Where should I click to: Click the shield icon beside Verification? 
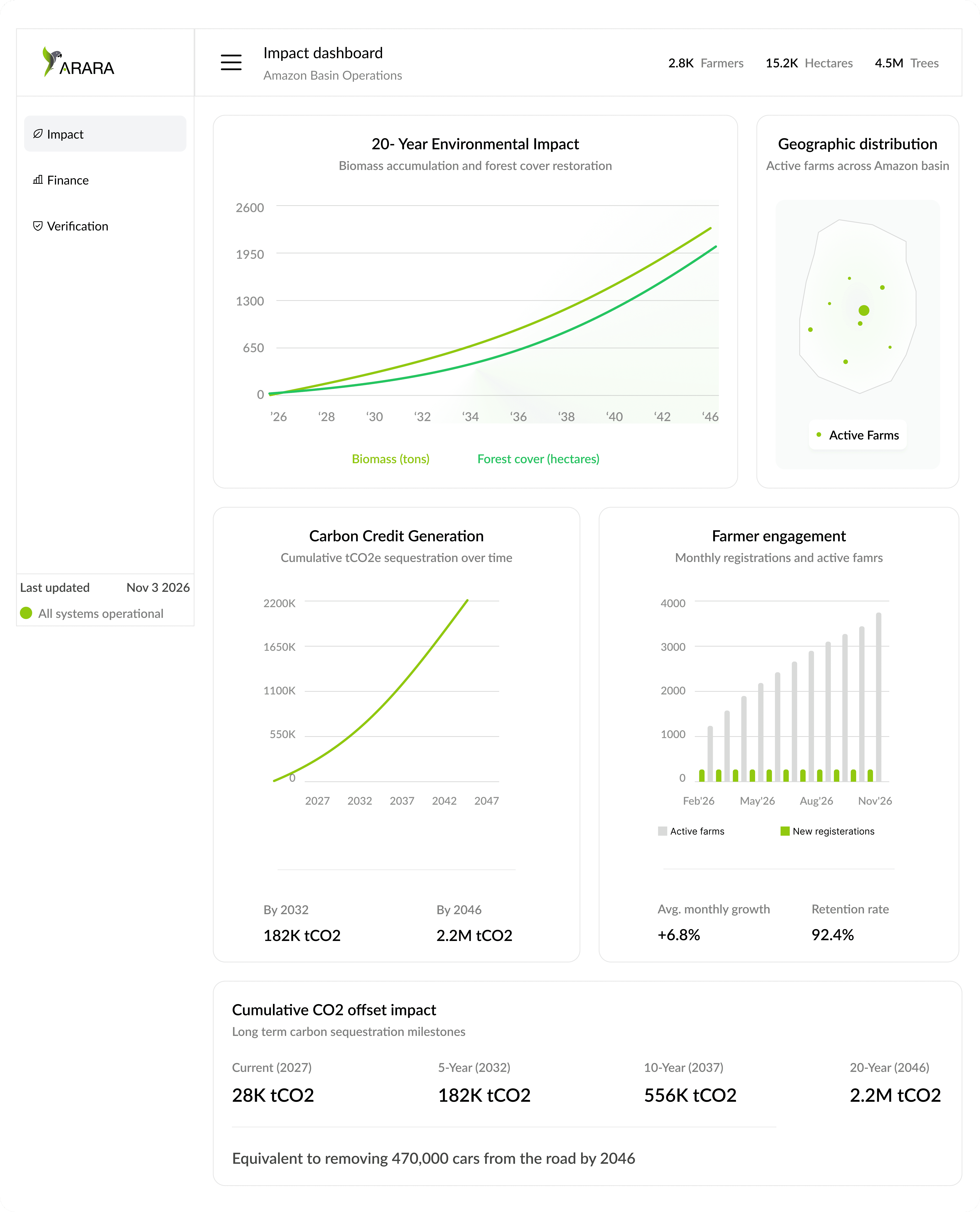point(38,226)
